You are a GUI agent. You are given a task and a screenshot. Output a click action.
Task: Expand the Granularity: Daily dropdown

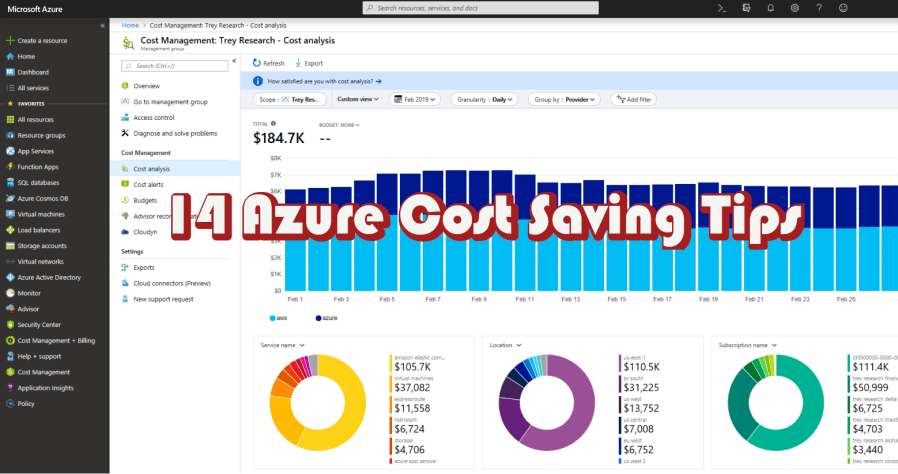[x=485, y=100]
